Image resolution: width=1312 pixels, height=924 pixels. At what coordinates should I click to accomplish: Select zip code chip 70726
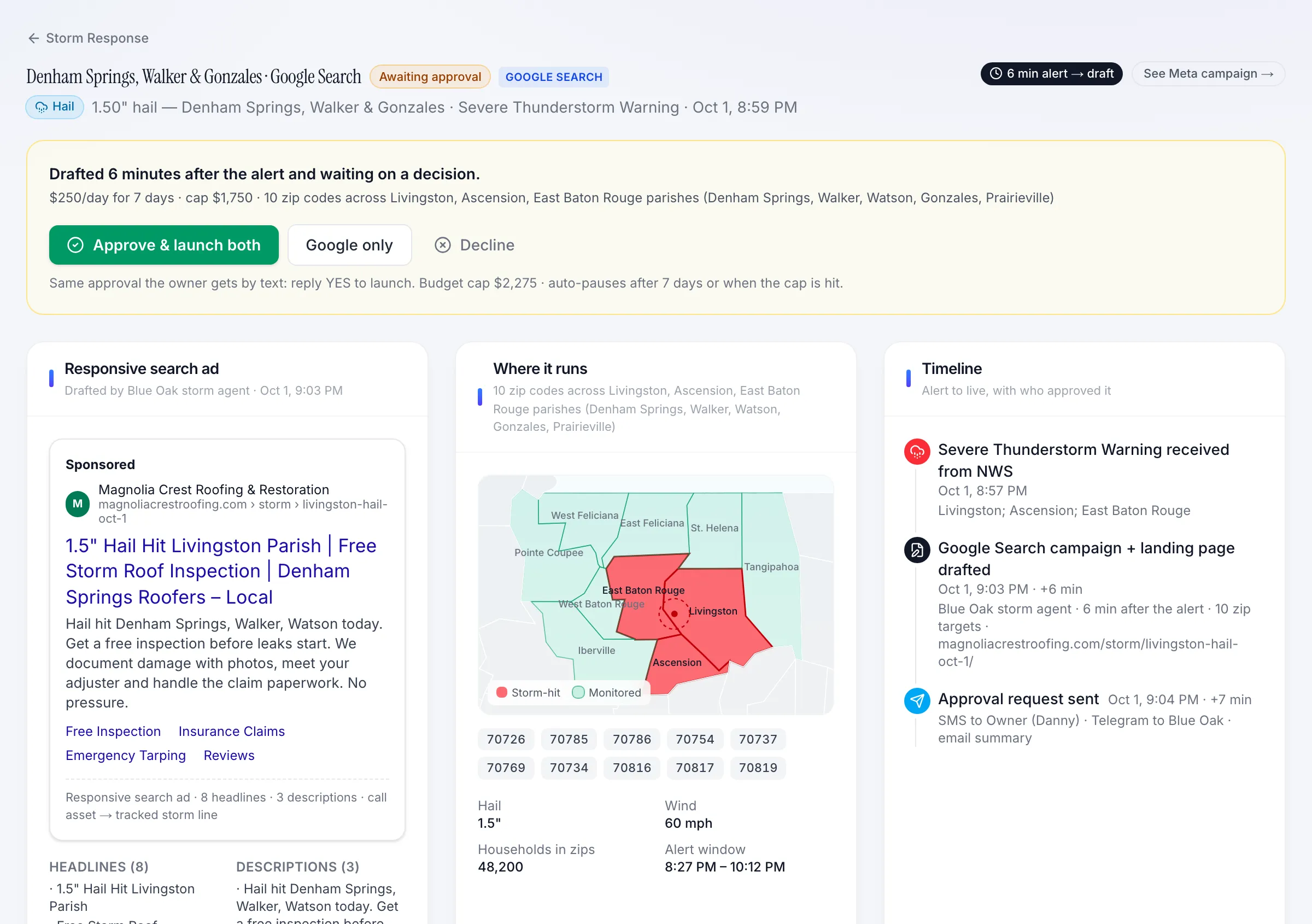point(506,739)
